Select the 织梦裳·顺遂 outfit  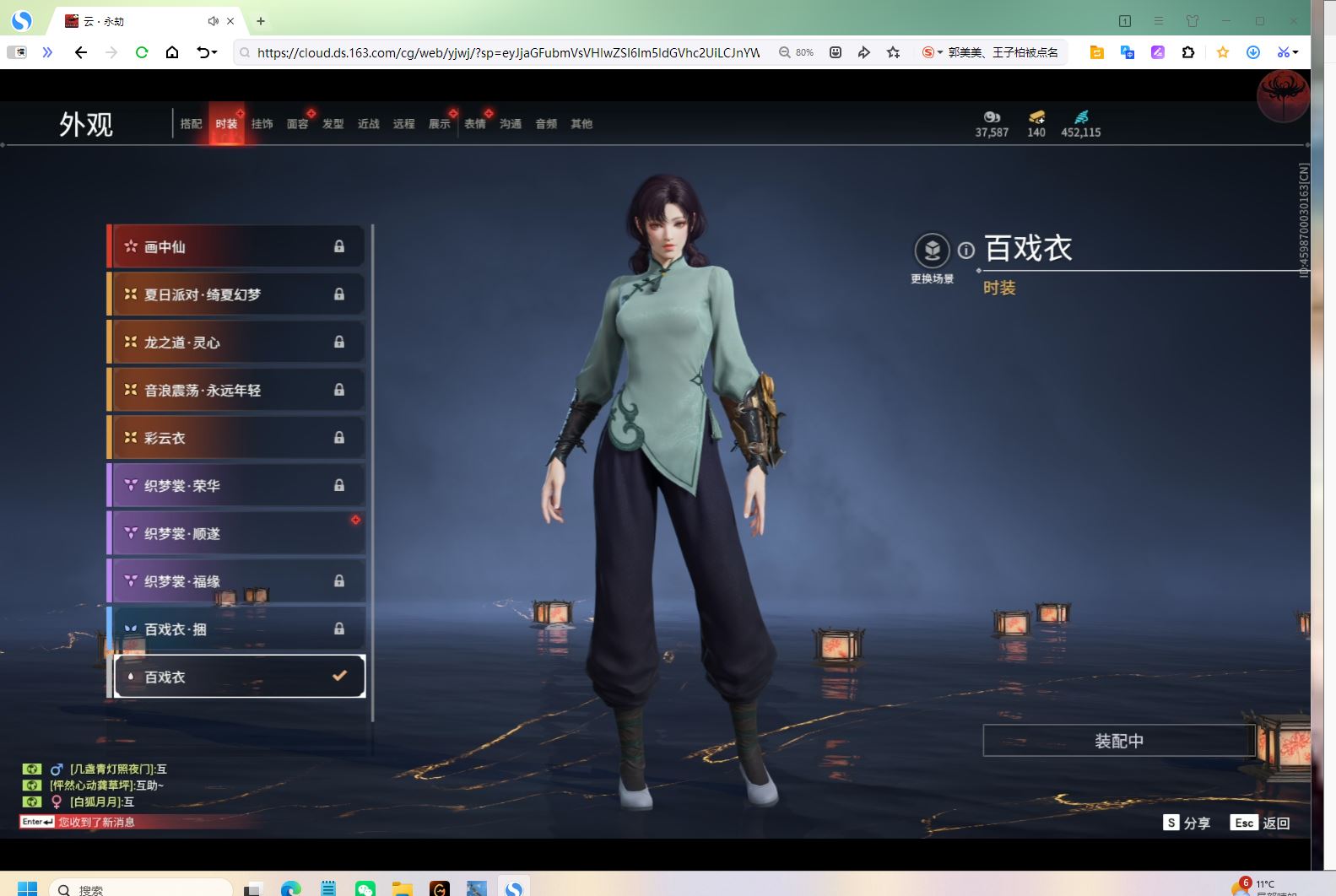[236, 533]
